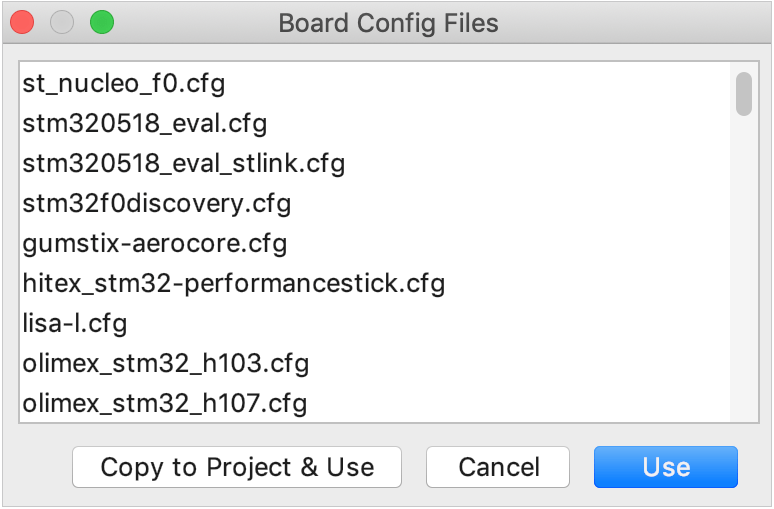This screenshot has height=509, width=774.
Task: Click blank dialog area left of Copy button
Action: click(38, 467)
